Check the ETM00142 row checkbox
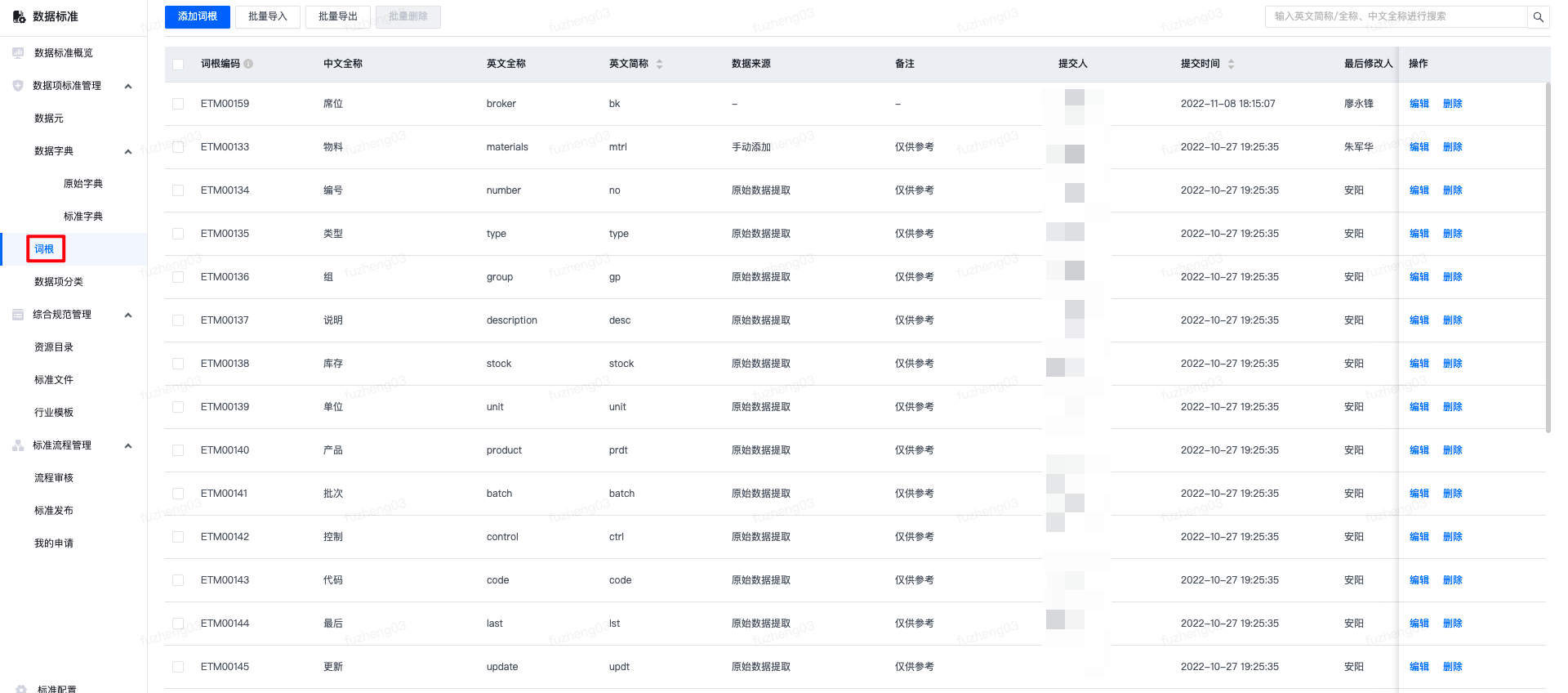 click(178, 537)
